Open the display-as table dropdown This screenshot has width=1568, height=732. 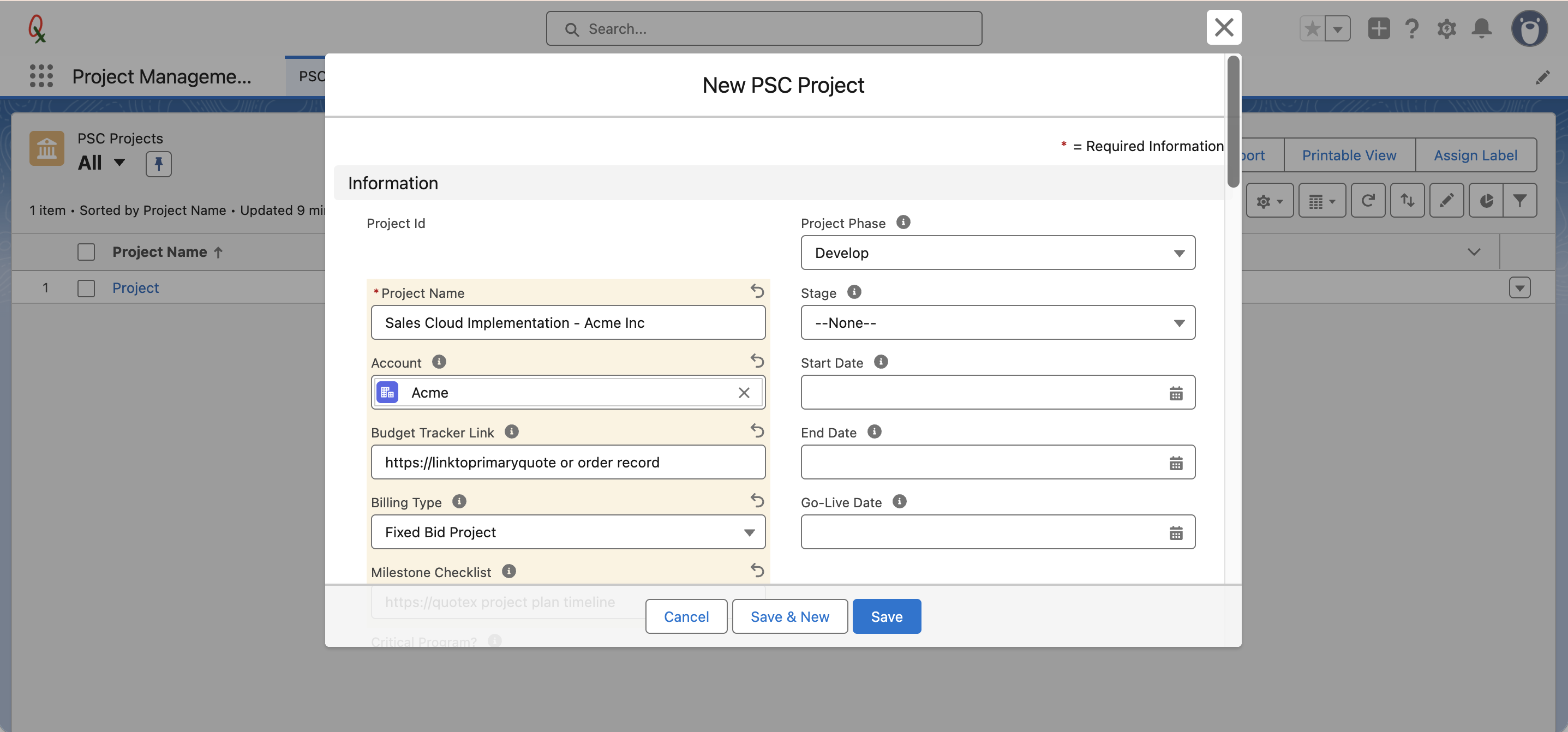click(x=1321, y=201)
